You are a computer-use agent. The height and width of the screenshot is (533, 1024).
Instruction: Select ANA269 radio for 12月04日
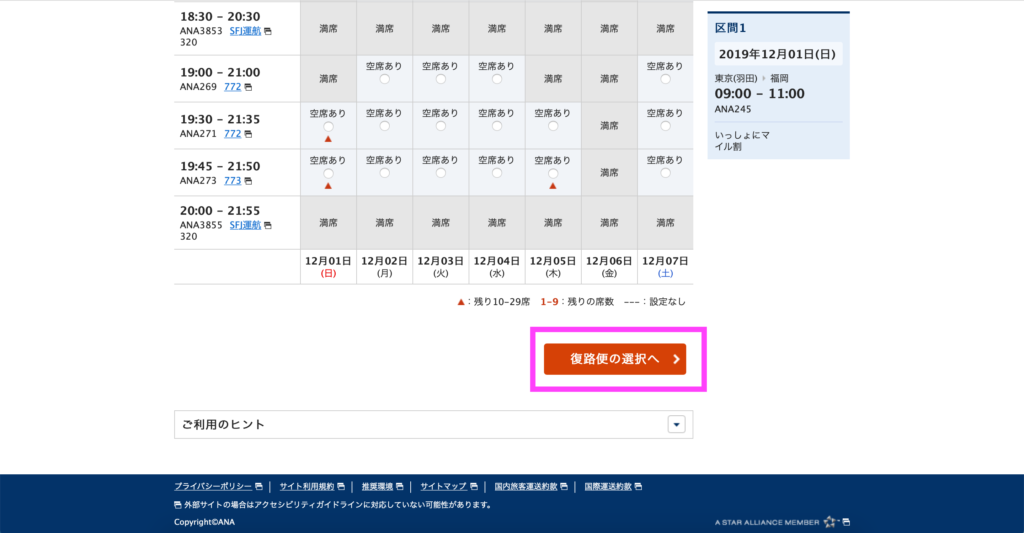point(497,79)
